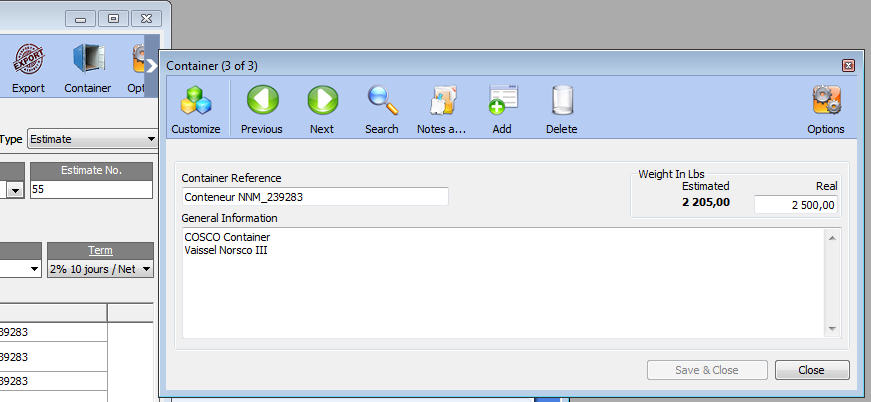This screenshot has width=871, height=402.
Task: Expand the Type dropdown showing Estimate
Action: [151, 139]
